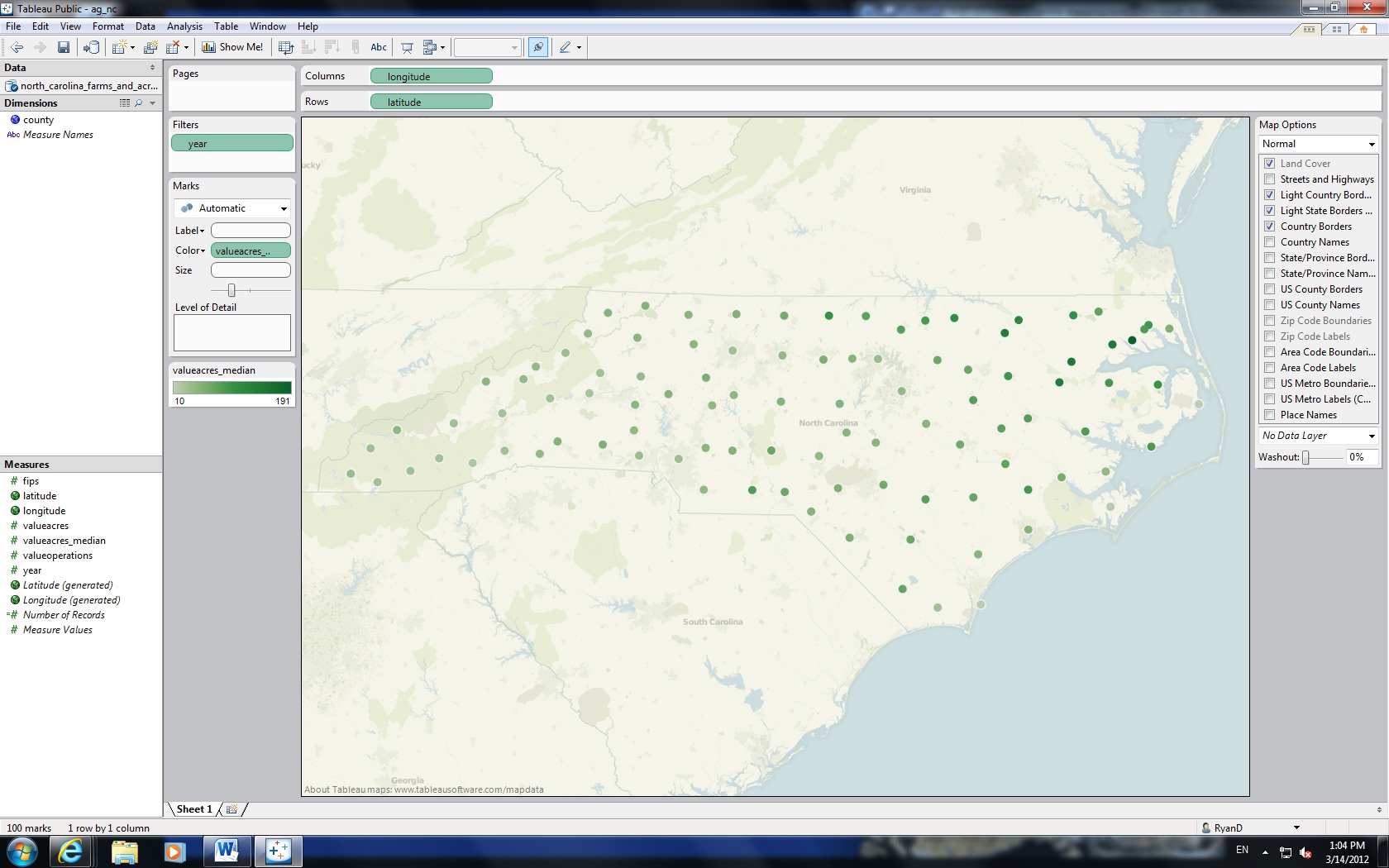Screen dimensions: 1389x868
Task: Save the workbook via toolbar icon
Action: pos(64,47)
